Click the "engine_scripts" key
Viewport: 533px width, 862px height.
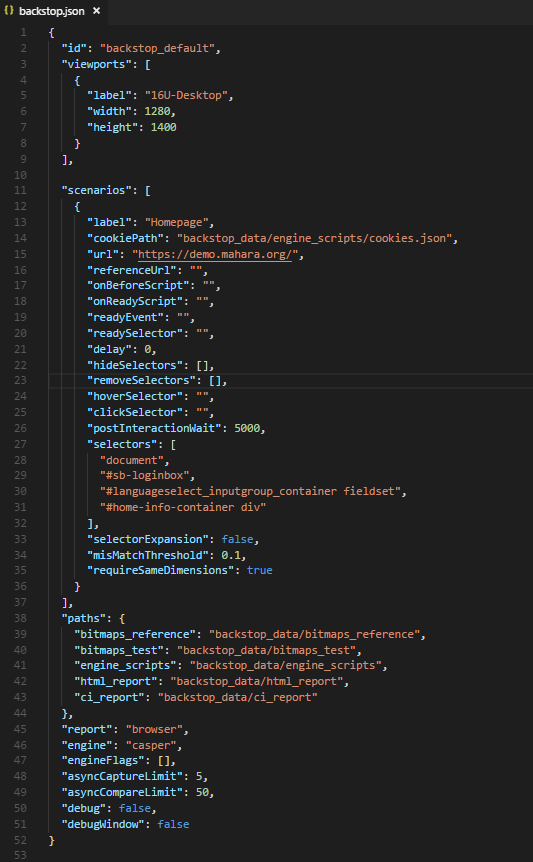tap(125, 666)
